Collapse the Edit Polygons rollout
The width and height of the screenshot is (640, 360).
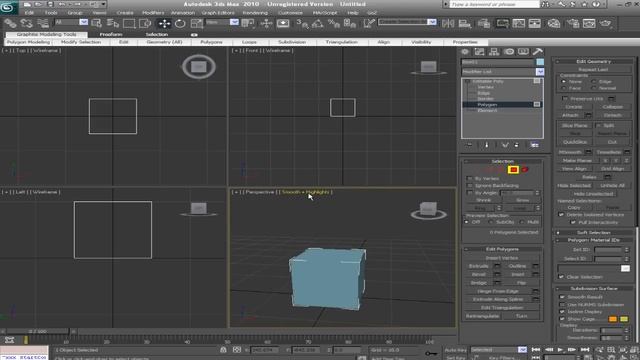(x=502, y=249)
